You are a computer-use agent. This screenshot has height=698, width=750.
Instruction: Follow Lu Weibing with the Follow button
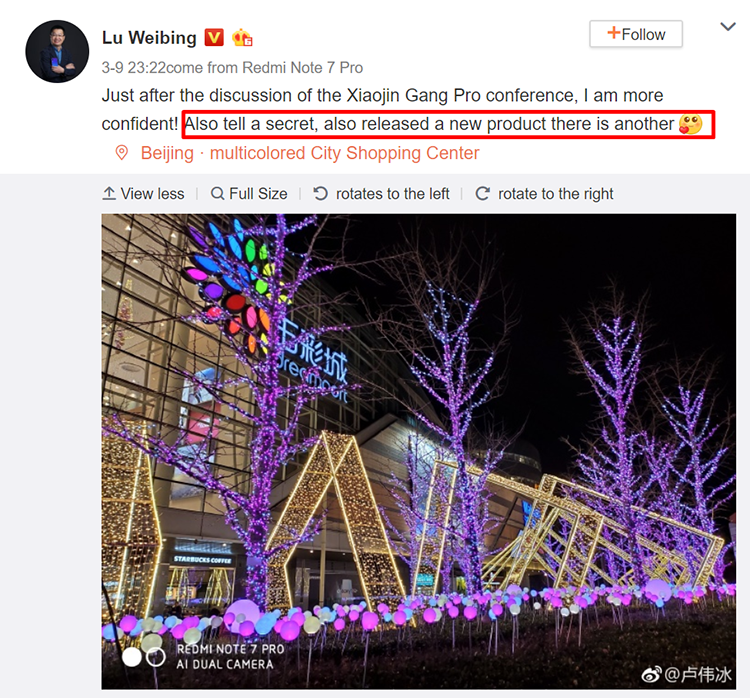point(636,34)
